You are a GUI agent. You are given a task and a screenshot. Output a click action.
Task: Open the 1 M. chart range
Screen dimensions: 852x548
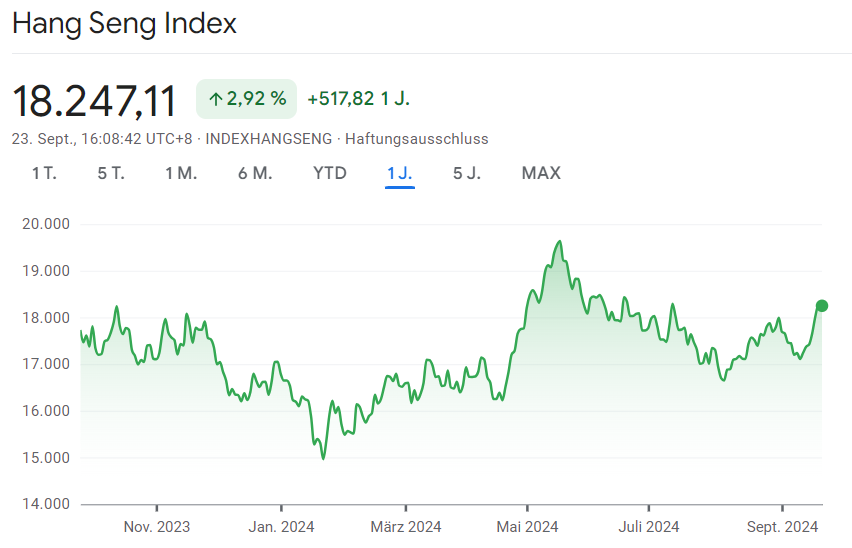(181, 173)
